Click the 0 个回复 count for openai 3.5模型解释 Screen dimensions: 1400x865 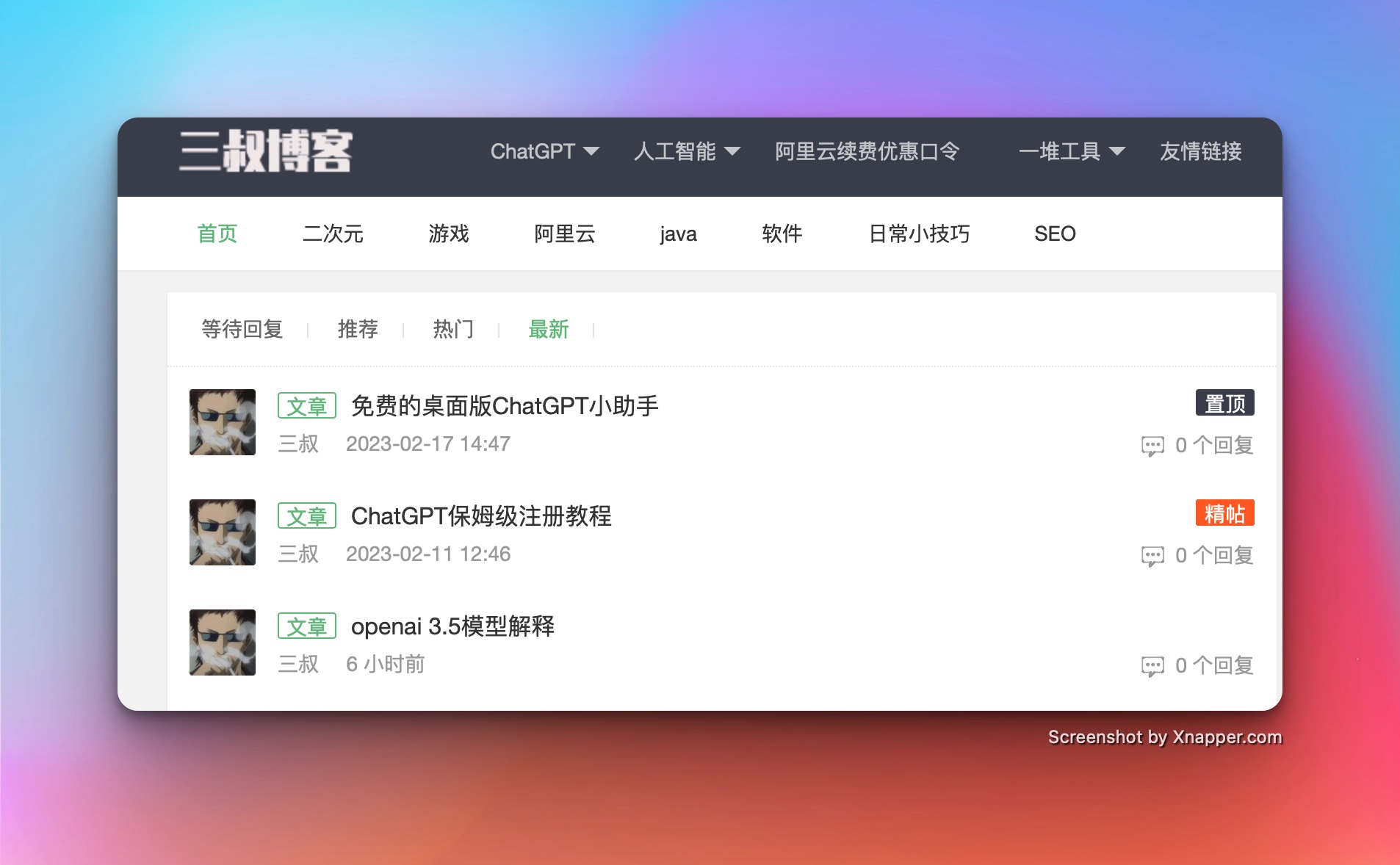1214,665
